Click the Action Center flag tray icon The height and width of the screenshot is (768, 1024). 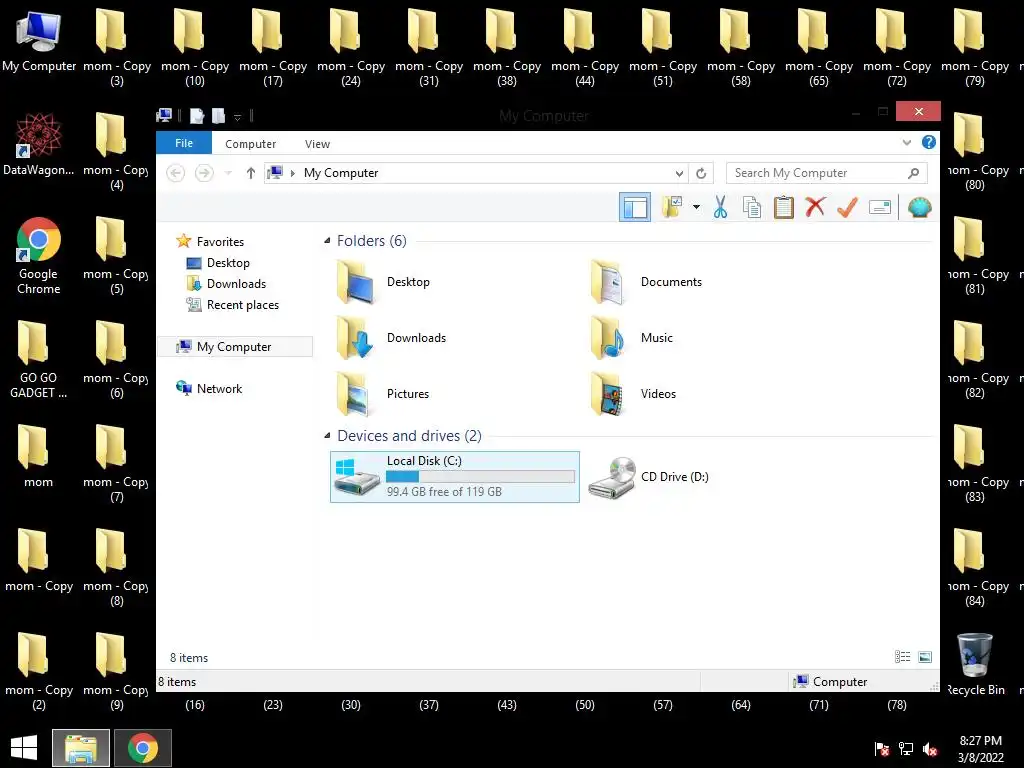882,749
